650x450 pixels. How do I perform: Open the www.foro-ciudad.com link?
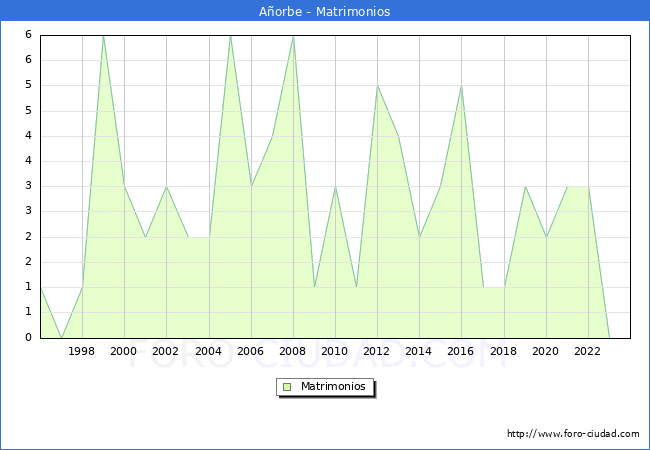(x=573, y=434)
